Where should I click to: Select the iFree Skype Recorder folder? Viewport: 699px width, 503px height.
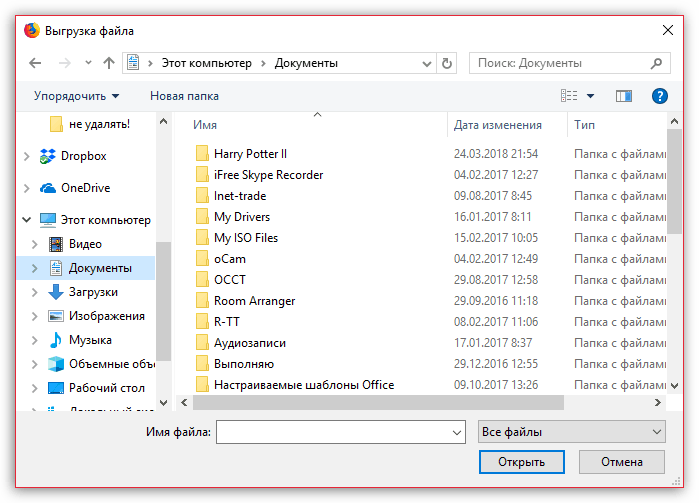[x=259, y=175]
